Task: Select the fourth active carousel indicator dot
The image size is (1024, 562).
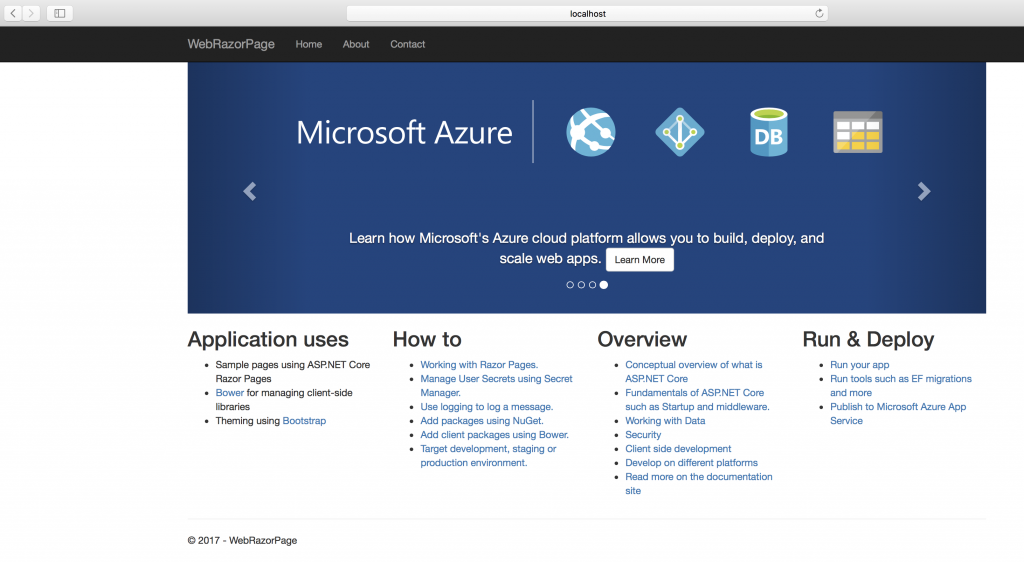Action: tap(603, 285)
